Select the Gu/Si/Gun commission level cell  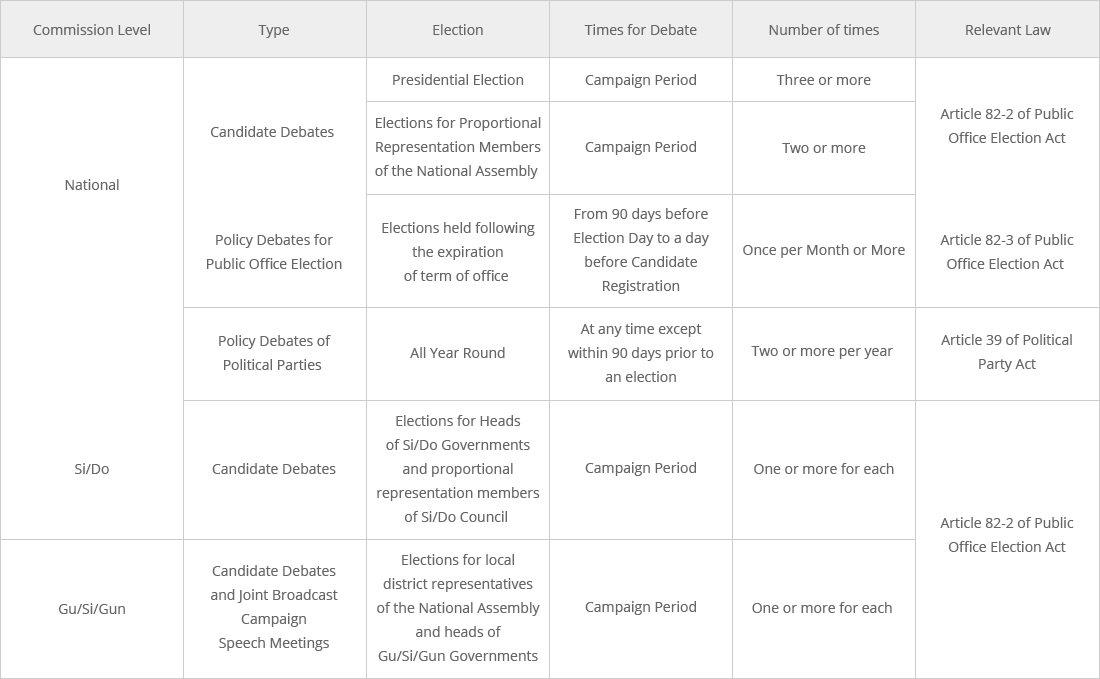(92, 609)
